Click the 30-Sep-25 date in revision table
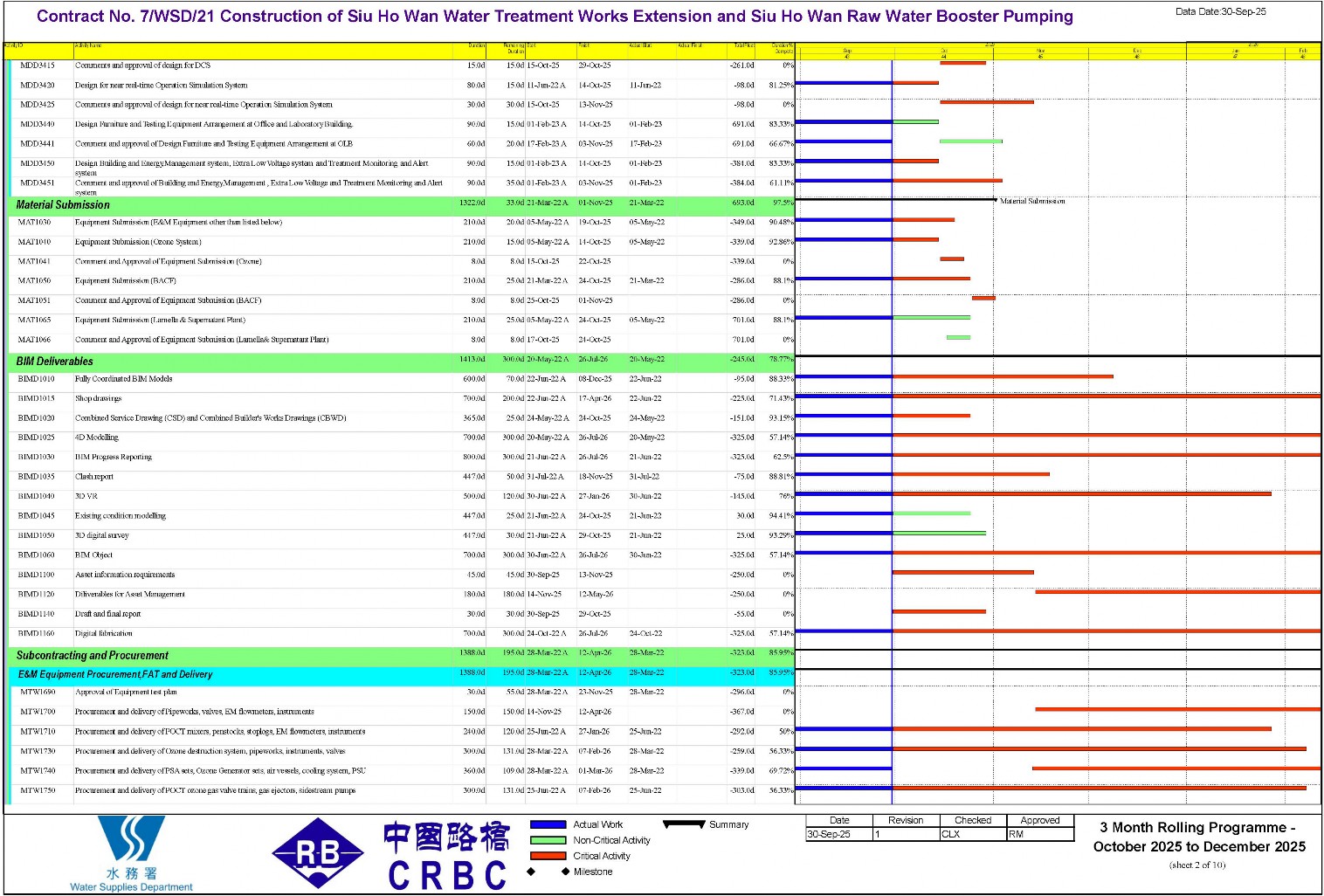Viewport: 1324px width, 896px height. 829,834
